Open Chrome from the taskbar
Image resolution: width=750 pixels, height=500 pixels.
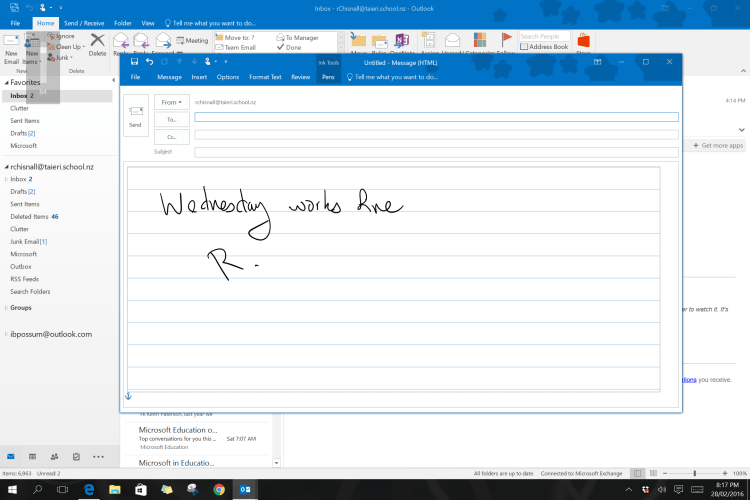click(x=219, y=489)
